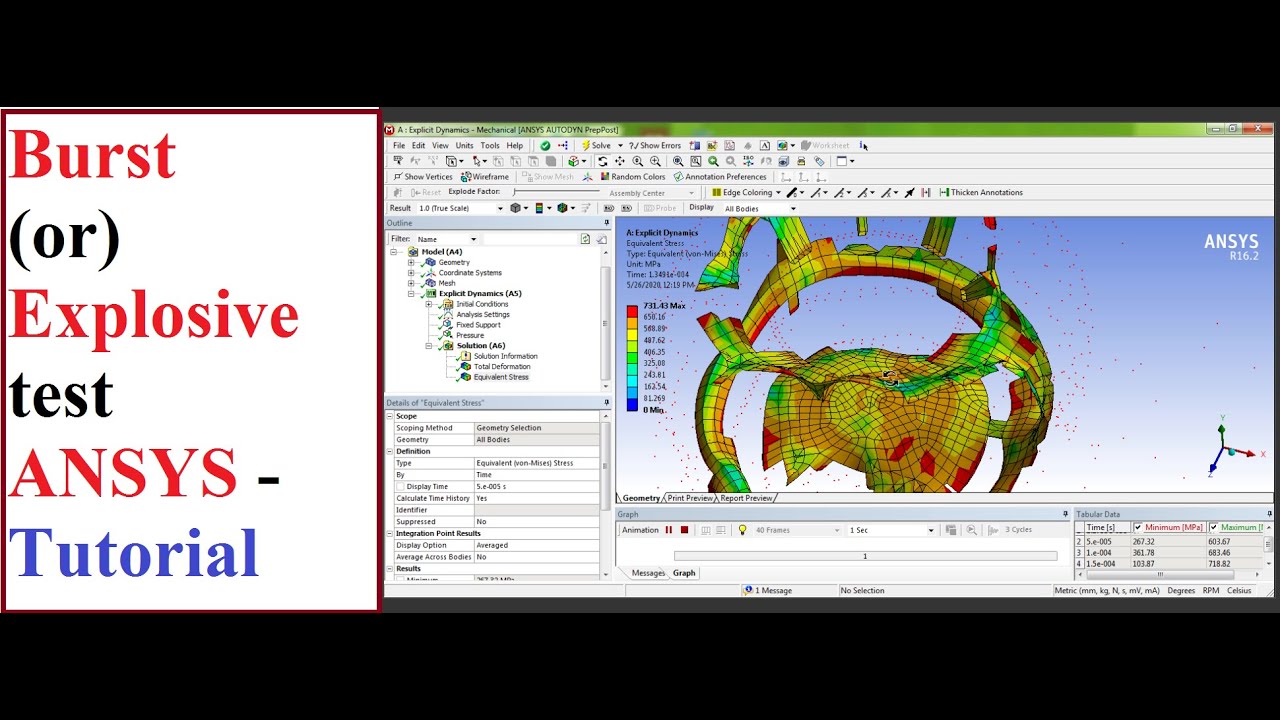
Task: Click the Outline filter text field
Action: [x=531, y=239]
